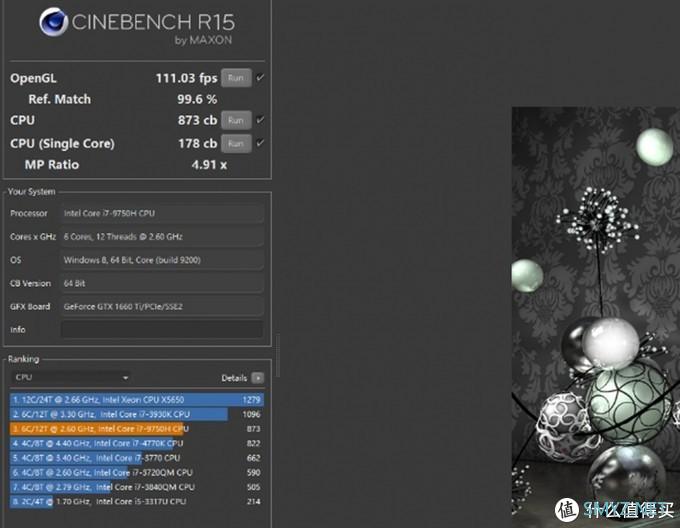Toggle the CPU test checkbox
The image size is (680, 528).
(260, 120)
